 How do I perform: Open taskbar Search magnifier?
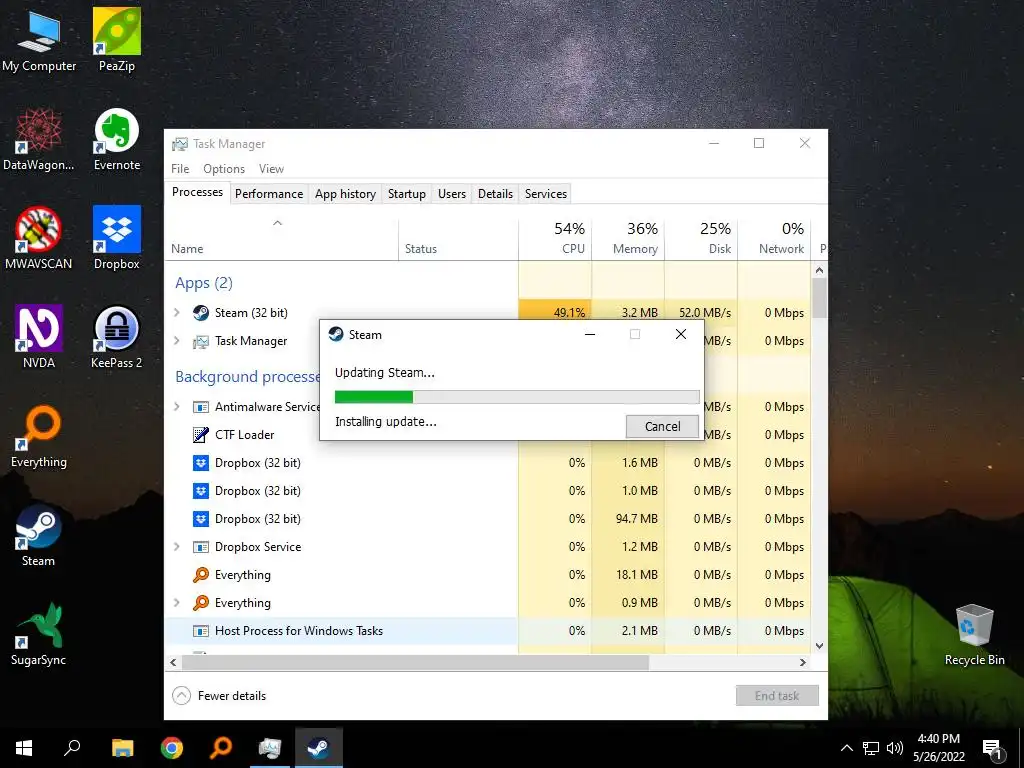(72, 747)
